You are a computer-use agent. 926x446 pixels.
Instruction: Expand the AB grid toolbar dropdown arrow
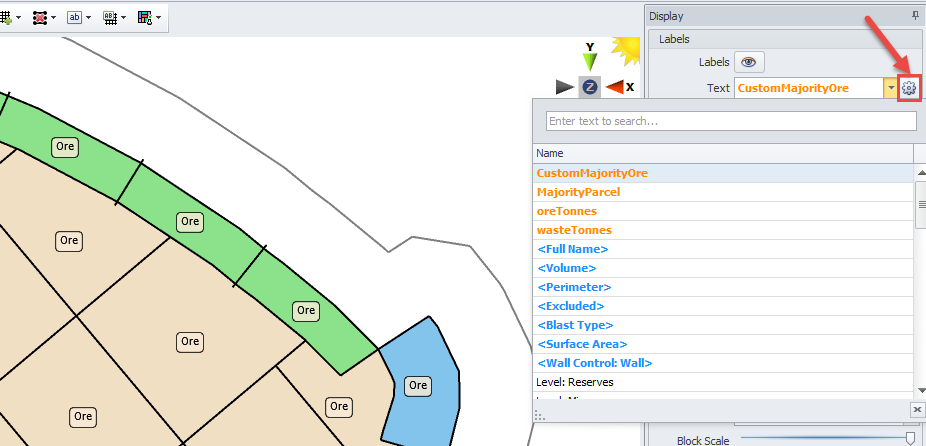[125, 18]
